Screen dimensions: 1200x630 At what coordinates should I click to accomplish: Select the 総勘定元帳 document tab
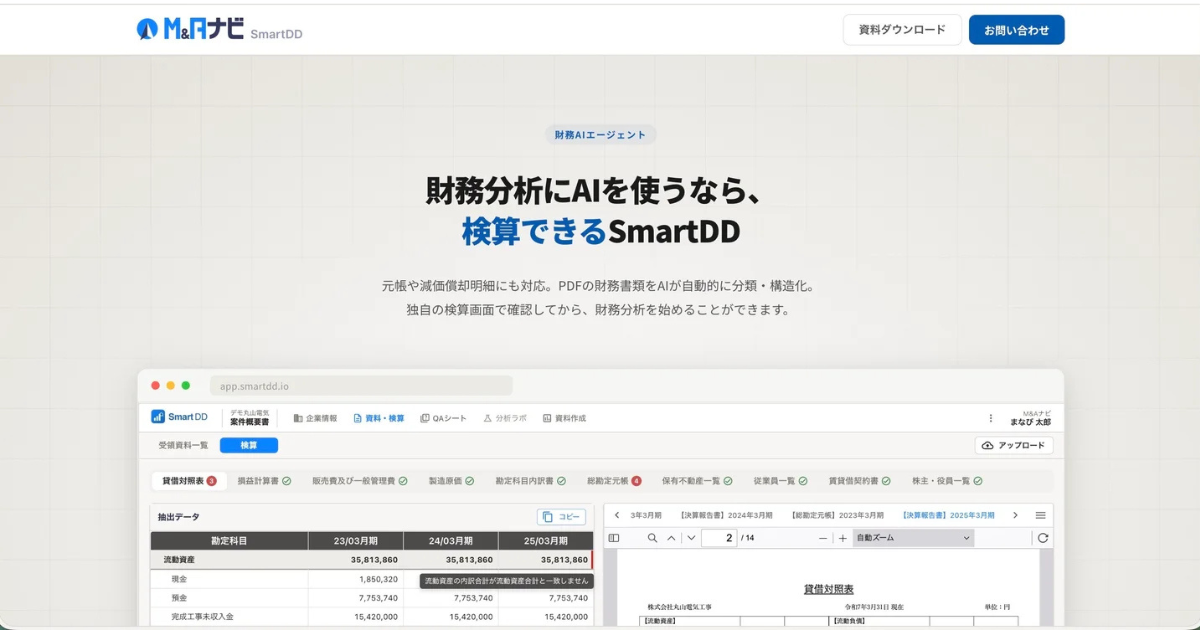[614, 481]
